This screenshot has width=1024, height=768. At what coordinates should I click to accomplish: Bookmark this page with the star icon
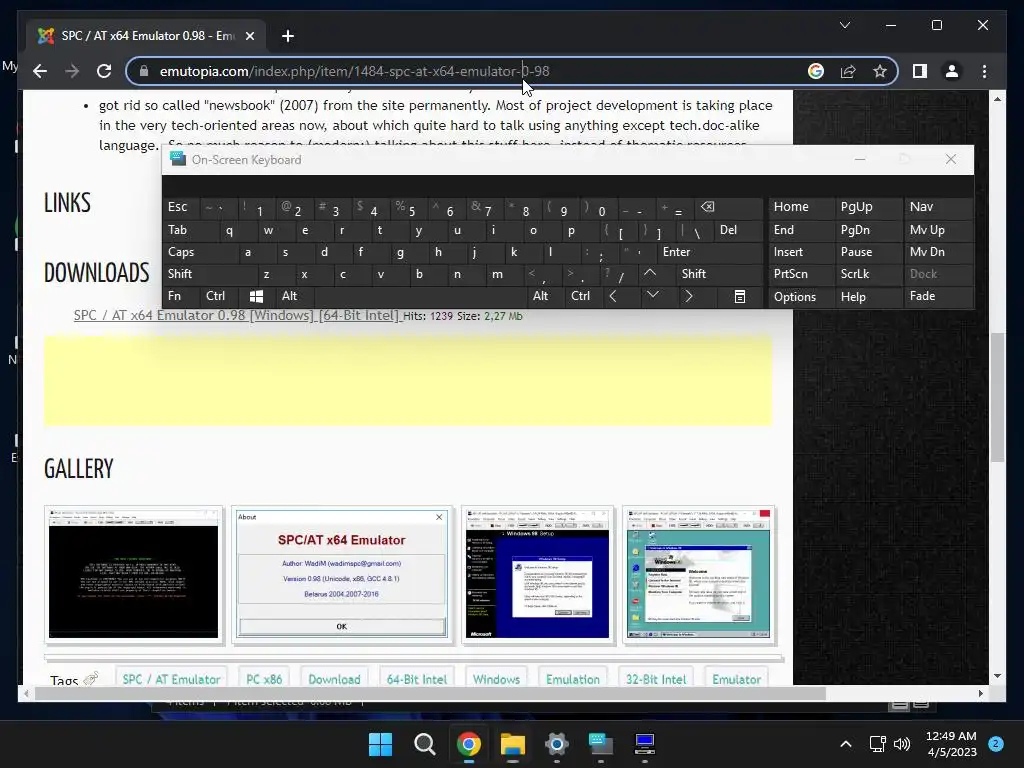point(880,71)
